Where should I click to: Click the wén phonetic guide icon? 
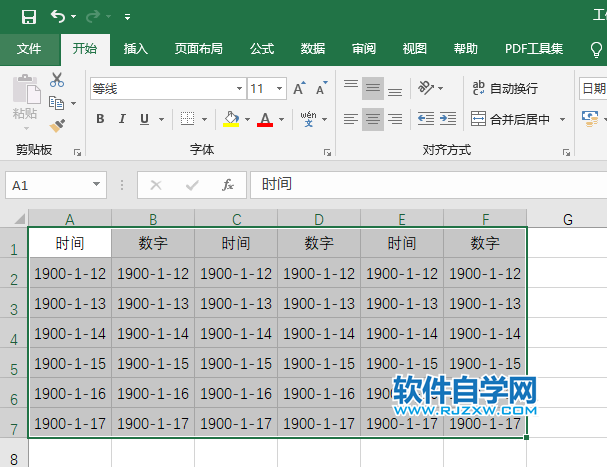click(309, 119)
